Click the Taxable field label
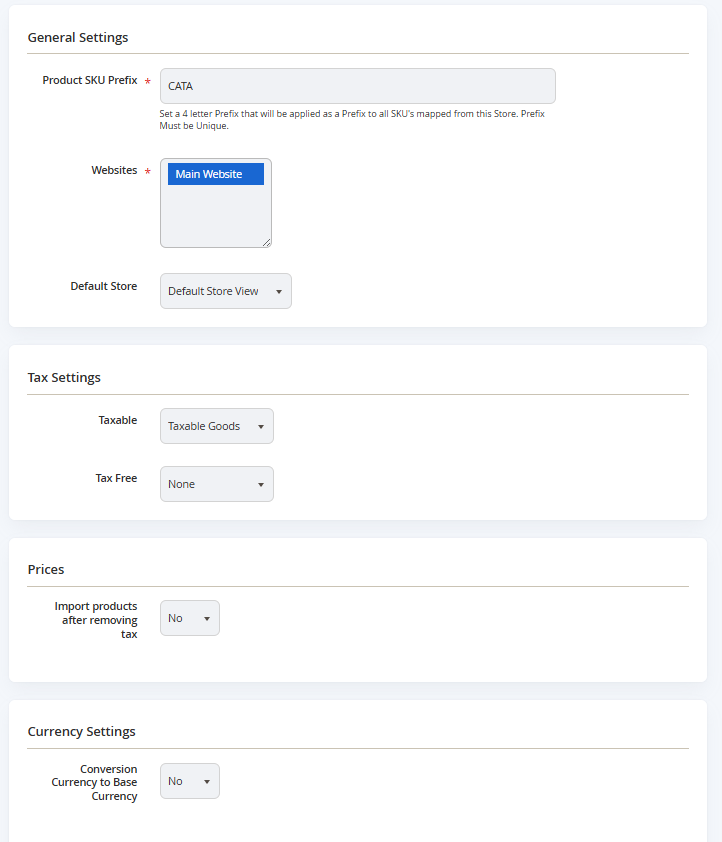This screenshot has width=722, height=842. 118,420
